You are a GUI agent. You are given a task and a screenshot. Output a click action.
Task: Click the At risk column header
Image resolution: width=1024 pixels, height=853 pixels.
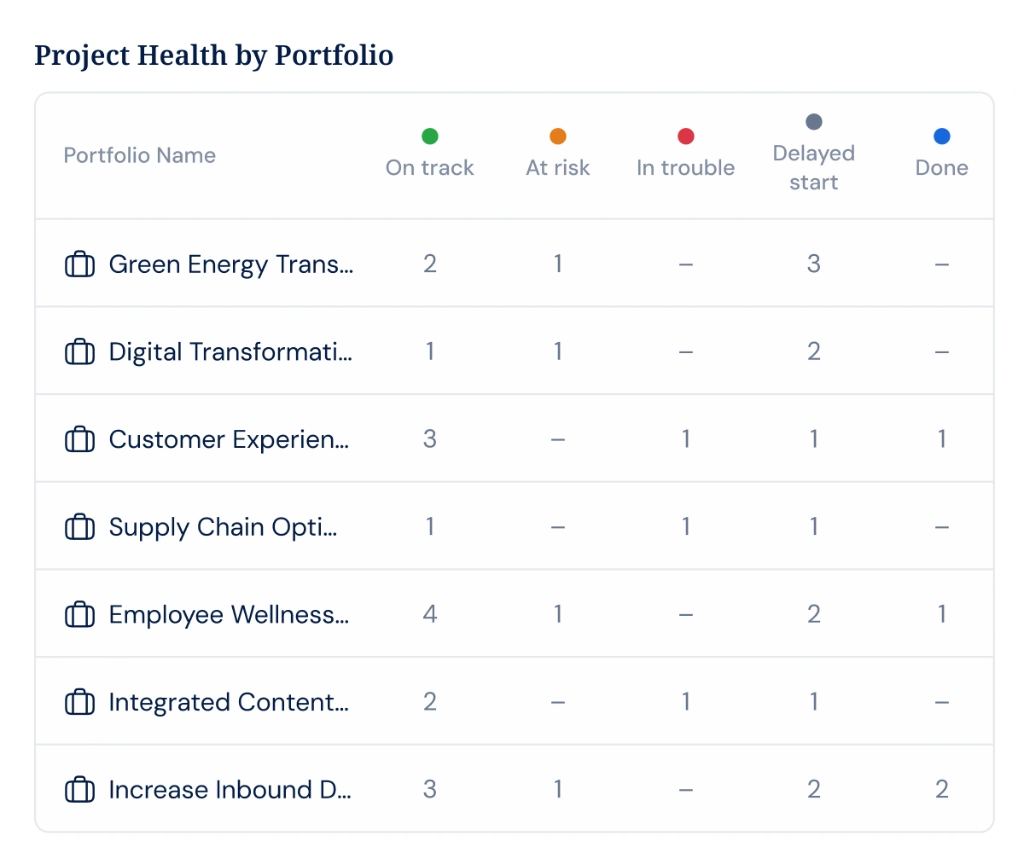[558, 168]
